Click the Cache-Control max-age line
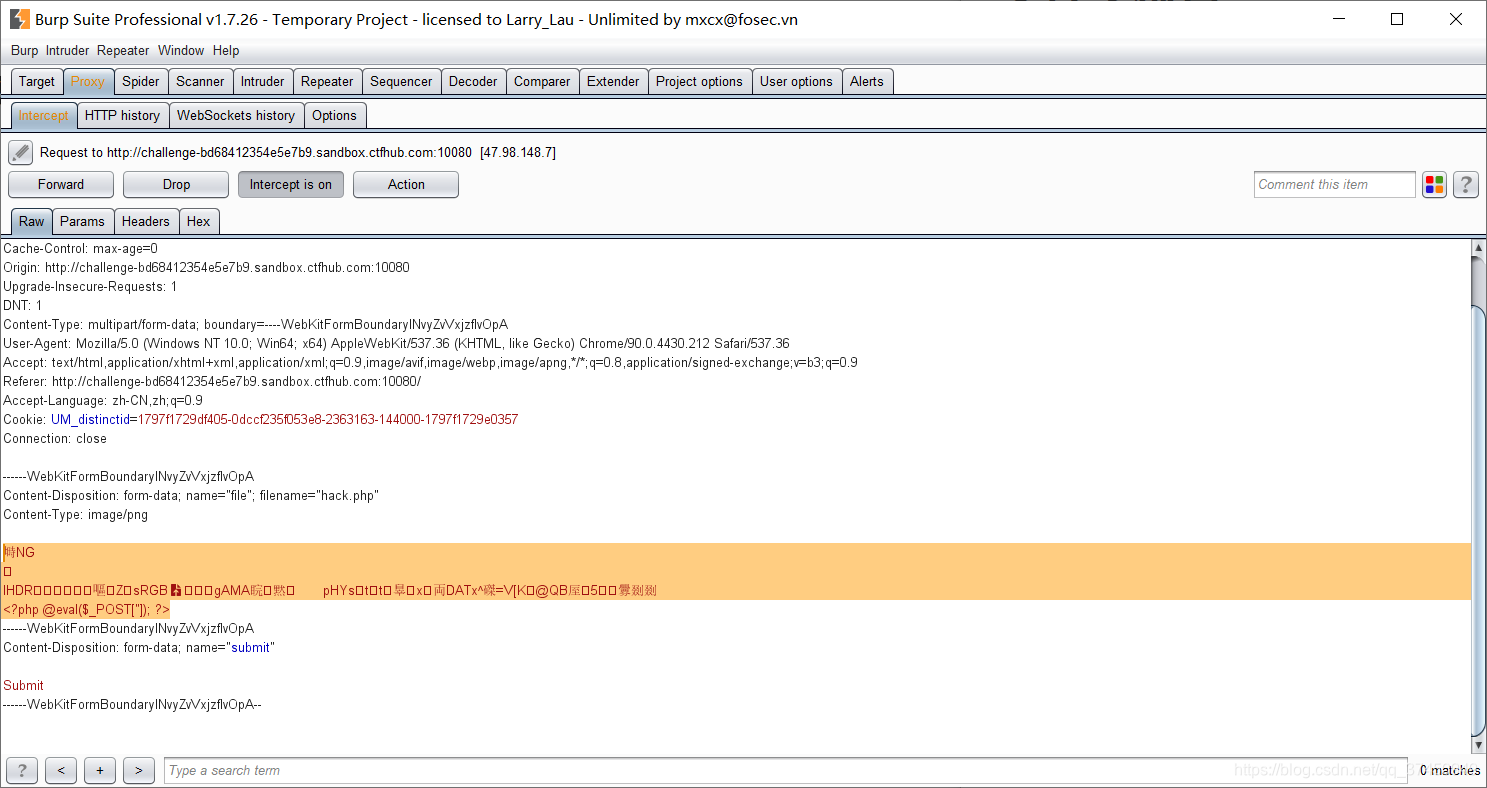This screenshot has height=788, width=1487. pyautogui.click(x=80, y=248)
